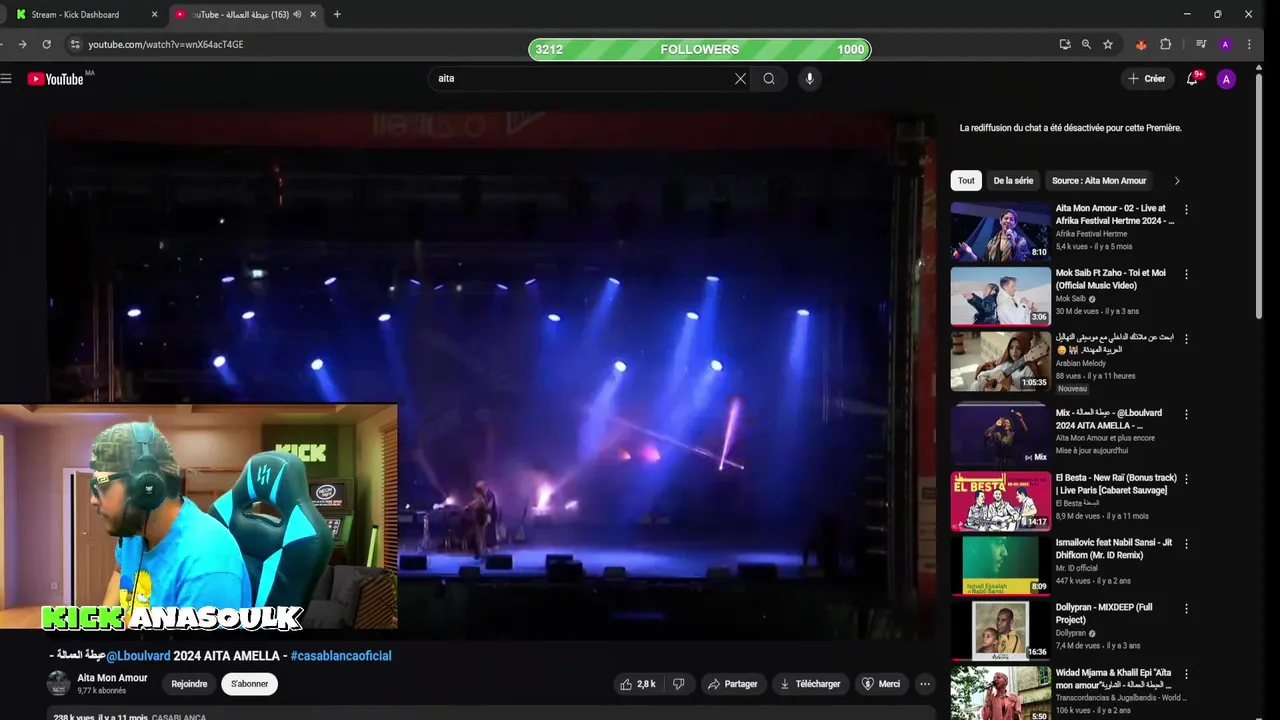Click the Partager button
Image resolution: width=1280 pixels, height=720 pixels.
click(x=732, y=684)
